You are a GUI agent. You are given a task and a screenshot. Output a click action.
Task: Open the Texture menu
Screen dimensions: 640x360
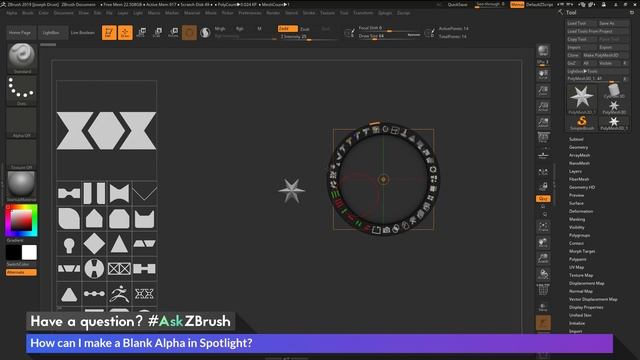[x=327, y=13]
